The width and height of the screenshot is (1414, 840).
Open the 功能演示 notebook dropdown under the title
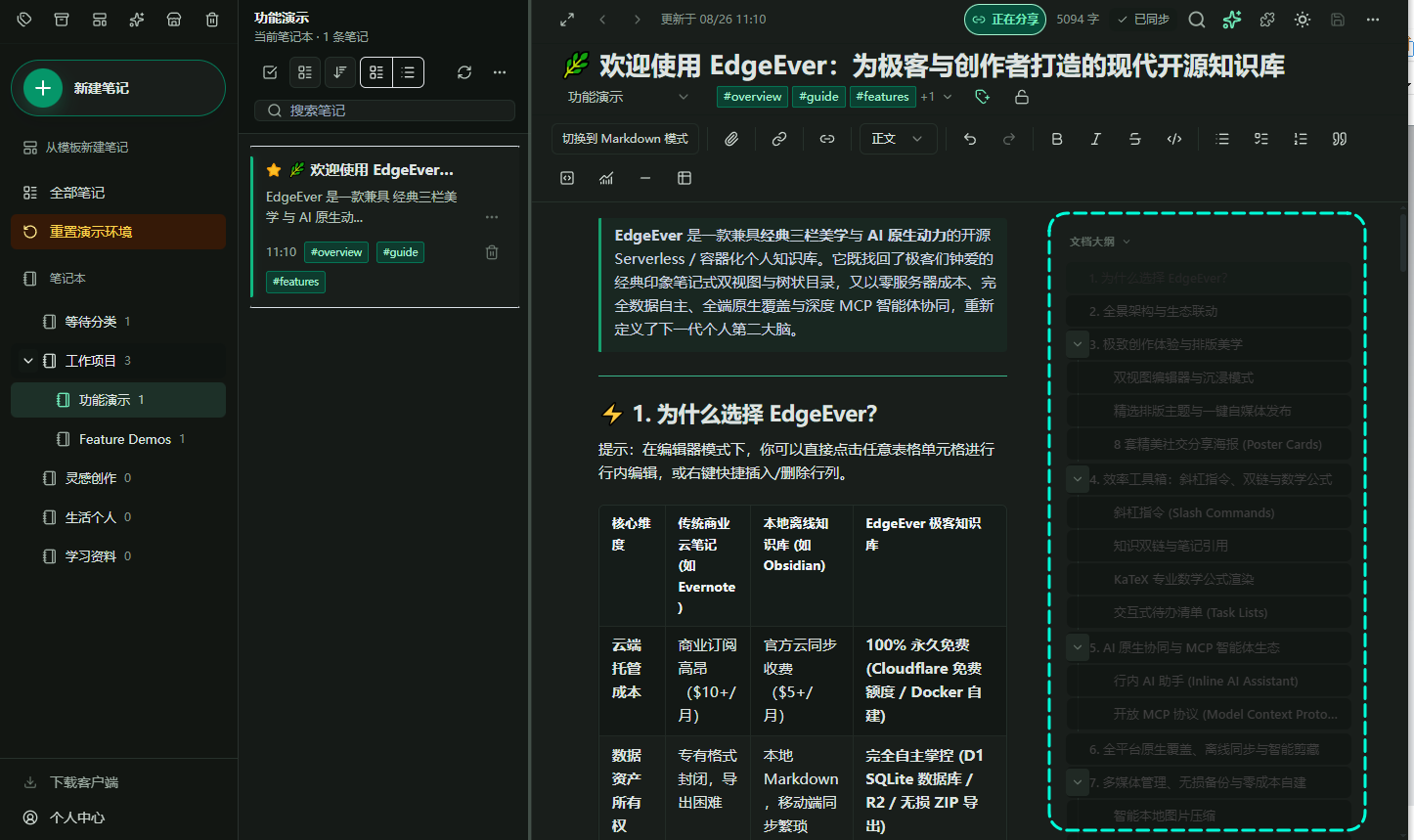[x=629, y=97]
